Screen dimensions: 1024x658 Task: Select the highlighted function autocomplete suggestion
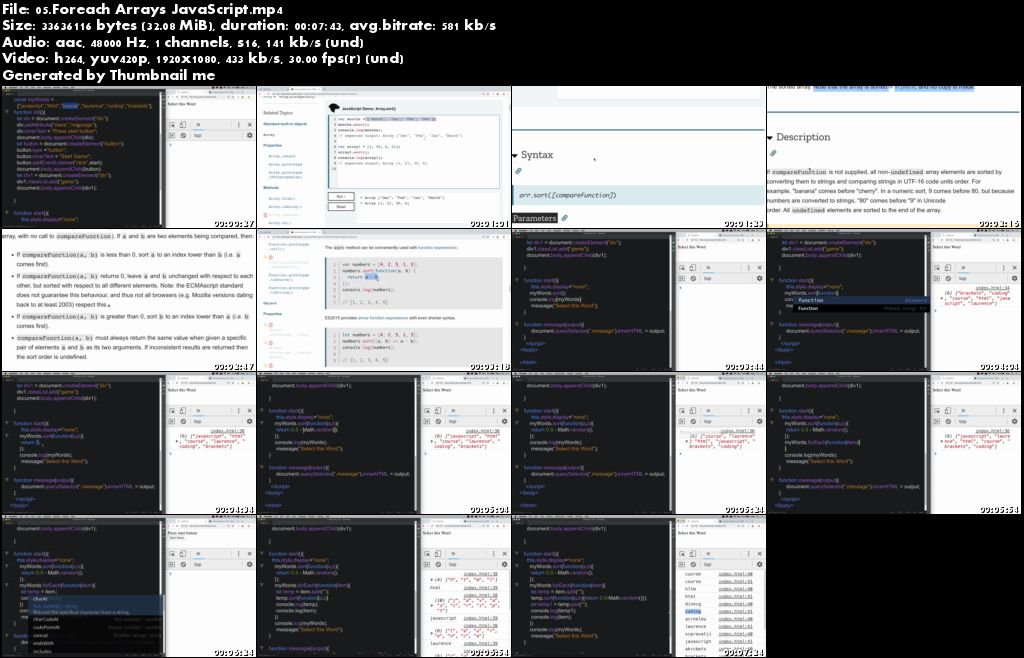click(x=861, y=300)
